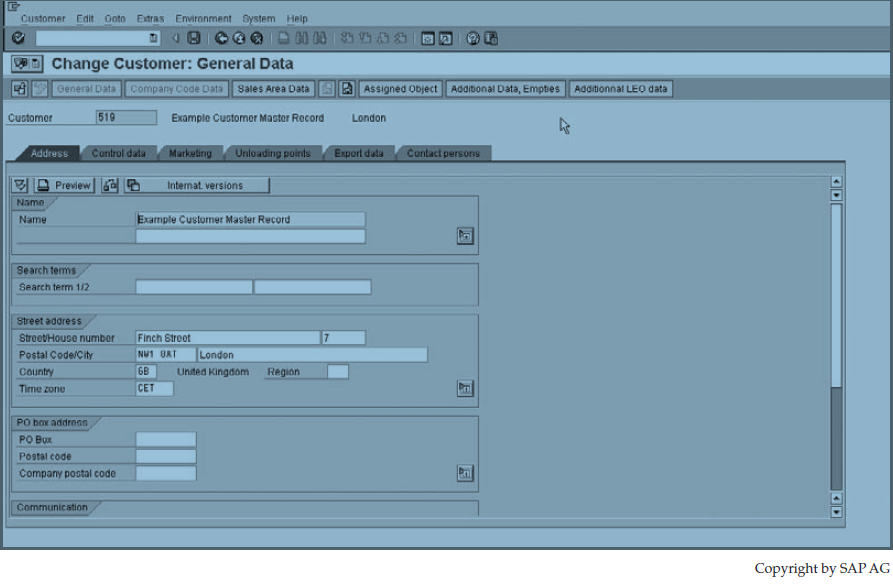Click inside the Street/House number field
This screenshot has width=893, height=584.
(x=225, y=337)
